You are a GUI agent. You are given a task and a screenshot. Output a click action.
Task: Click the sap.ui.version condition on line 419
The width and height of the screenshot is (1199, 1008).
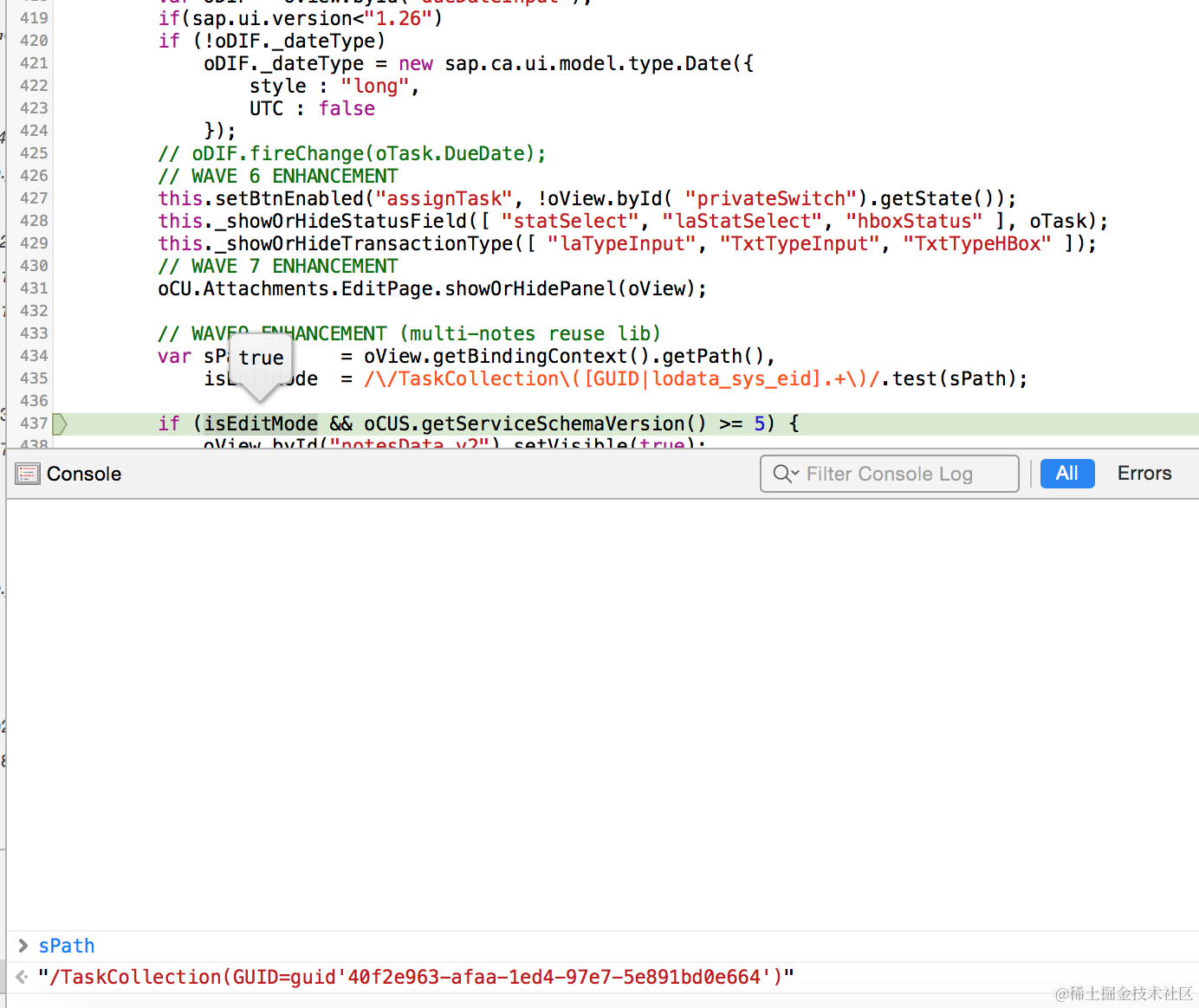pyautogui.click(x=301, y=18)
